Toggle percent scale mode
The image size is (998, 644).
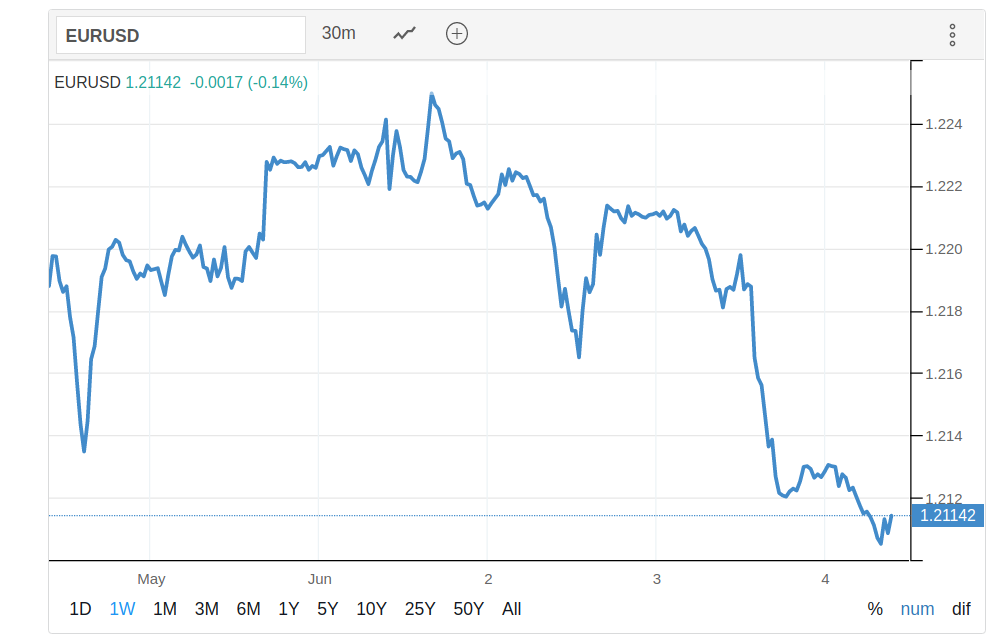(x=875, y=609)
